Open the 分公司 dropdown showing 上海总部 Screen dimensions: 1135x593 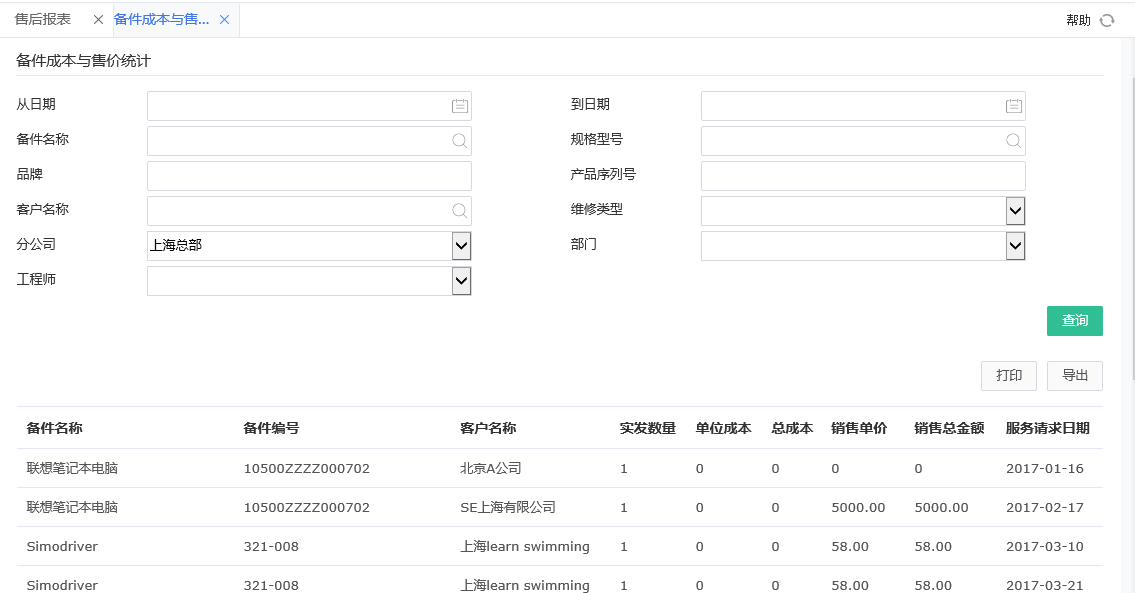coord(461,245)
